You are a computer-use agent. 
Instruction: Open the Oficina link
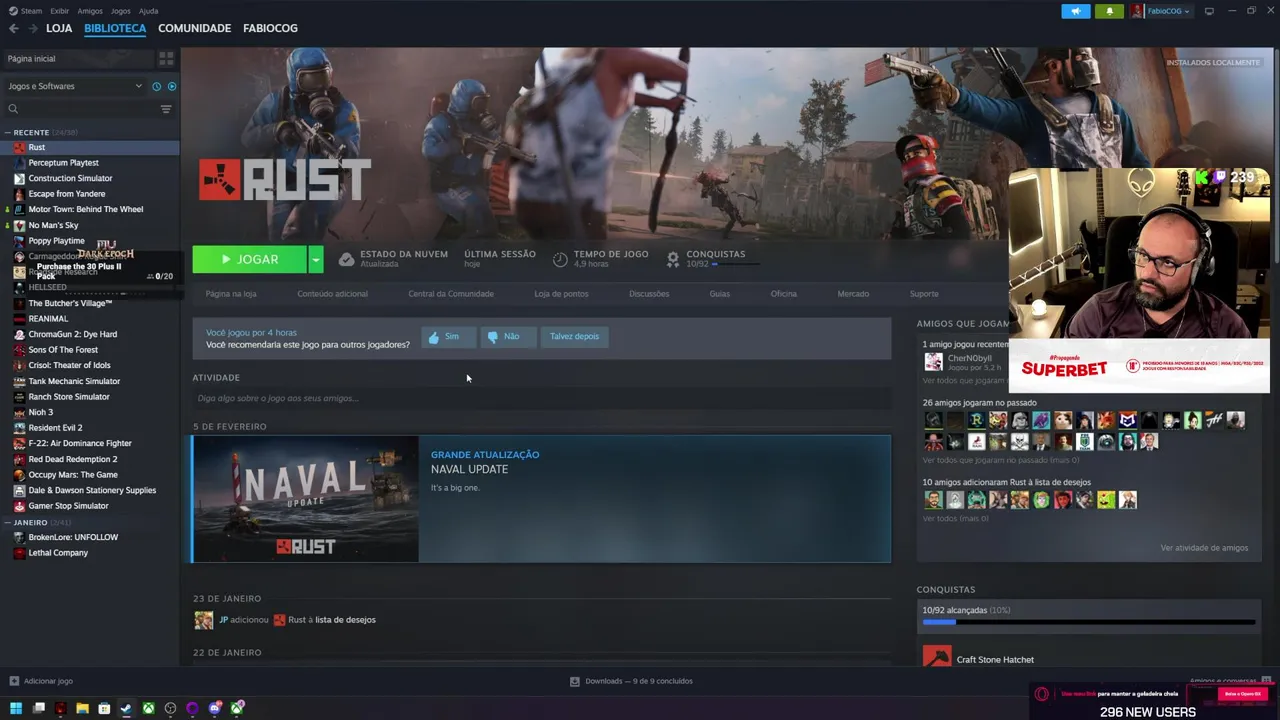click(784, 294)
